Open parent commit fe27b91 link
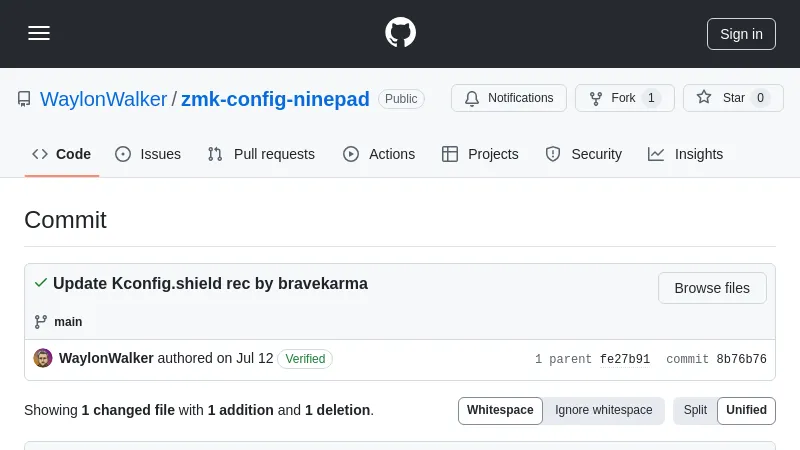This screenshot has height=450, width=800. tap(625, 359)
